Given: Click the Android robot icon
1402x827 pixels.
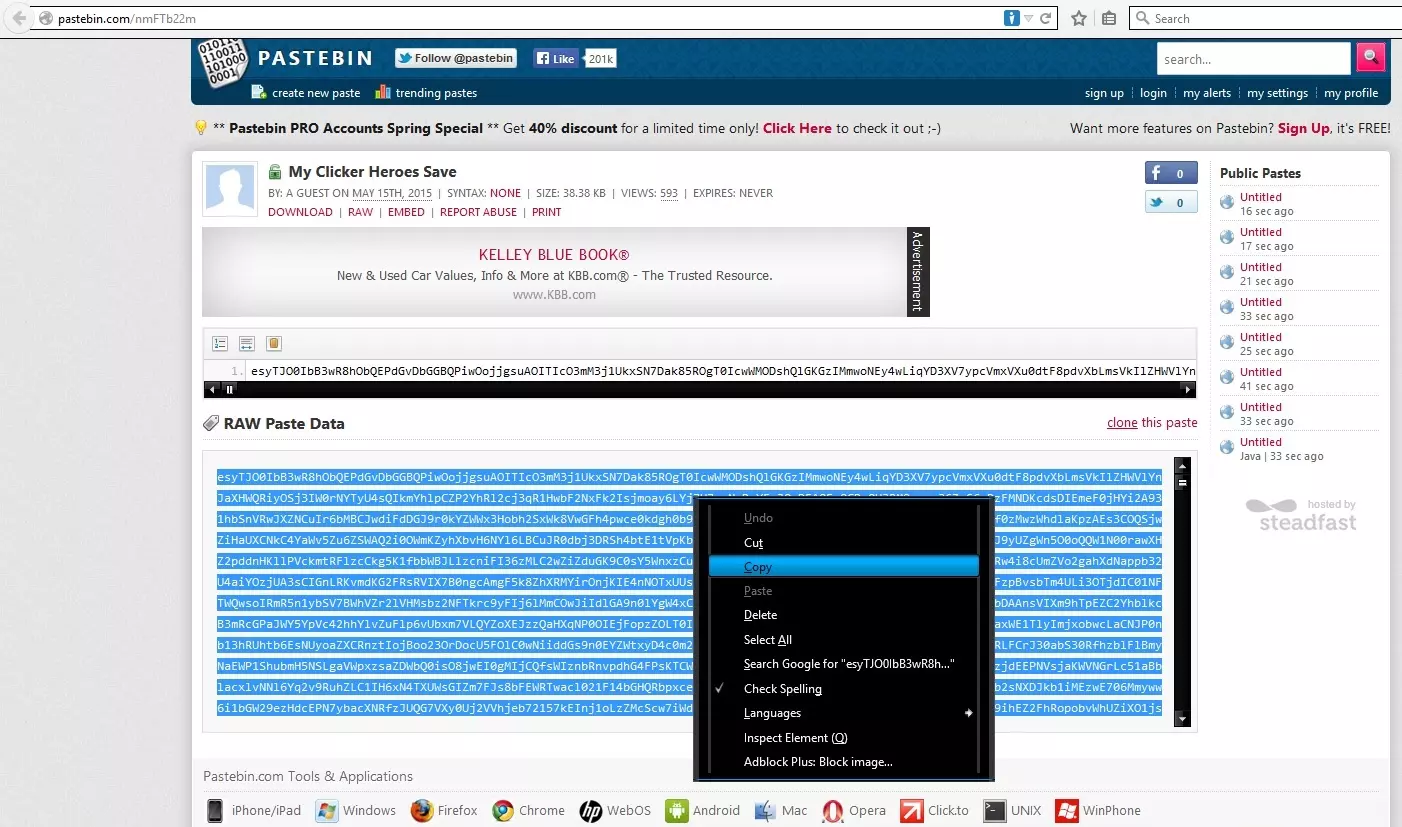Looking at the screenshot, I should pos(676,810).
